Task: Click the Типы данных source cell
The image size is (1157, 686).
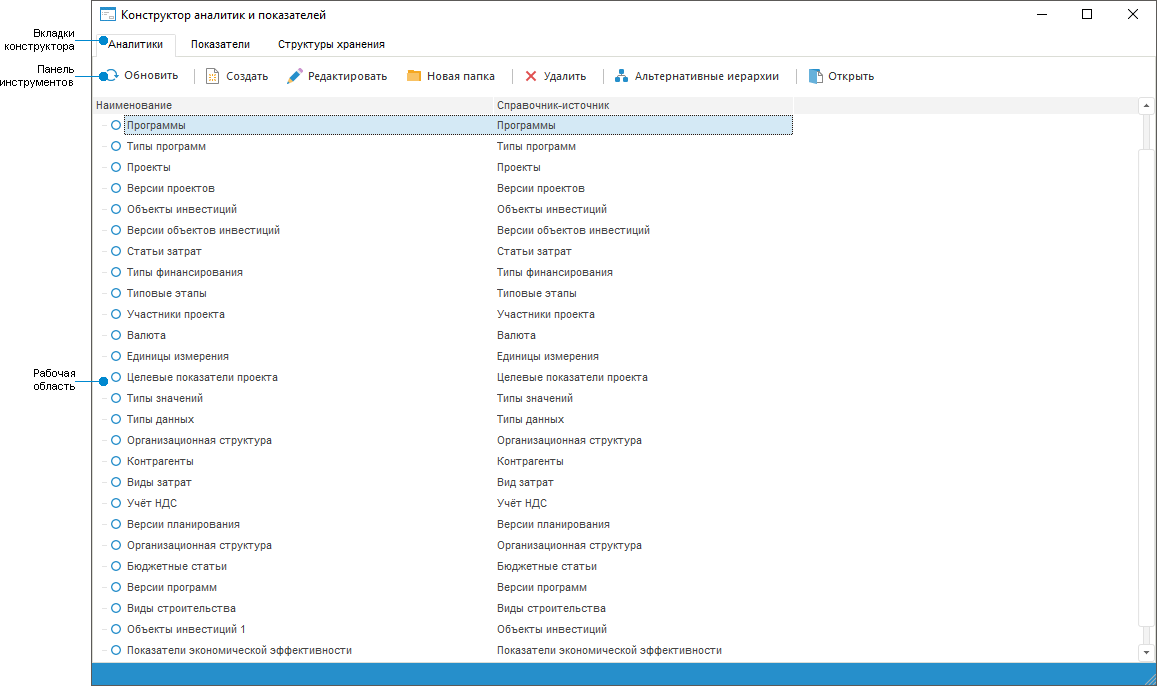Action: (x=530, y=419)
